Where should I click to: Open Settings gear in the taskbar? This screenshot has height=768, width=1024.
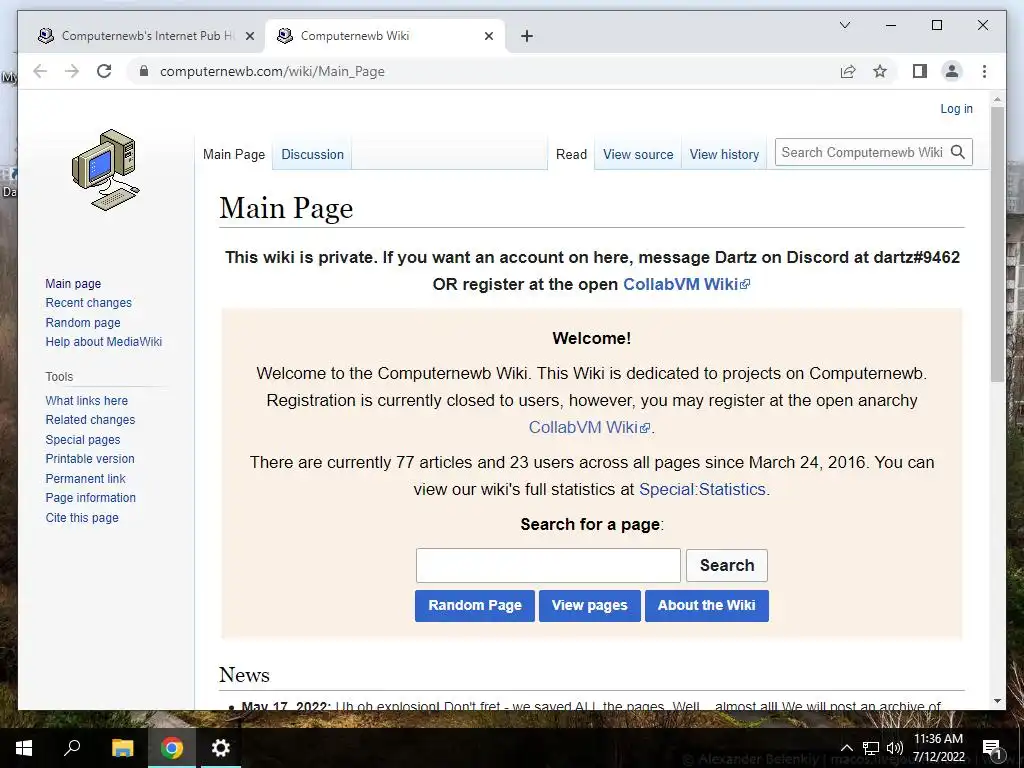(221, 748)
